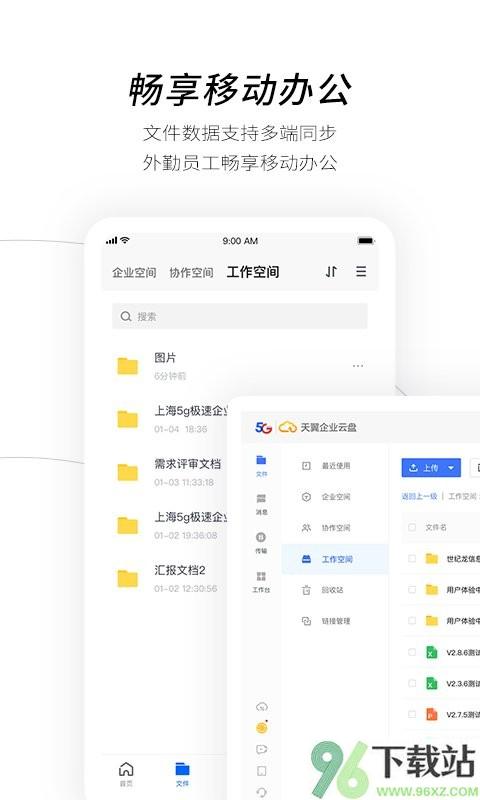480x800 pixels.
Task: Click the V2.8.6 spreadsheet file icon
Action: [432, 652]
